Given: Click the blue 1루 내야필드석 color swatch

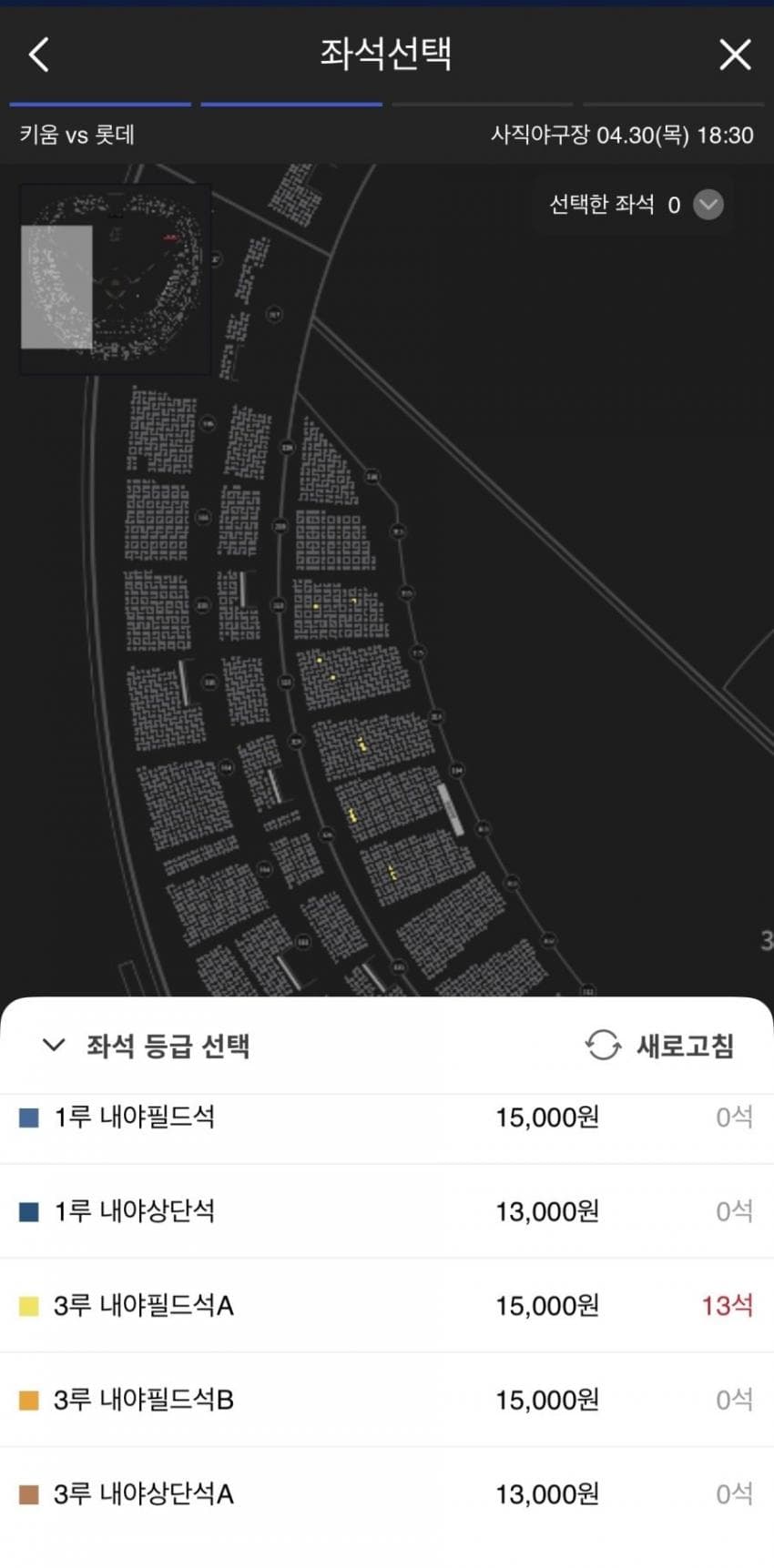Looking at the screenshot, I should (29, 1118).
